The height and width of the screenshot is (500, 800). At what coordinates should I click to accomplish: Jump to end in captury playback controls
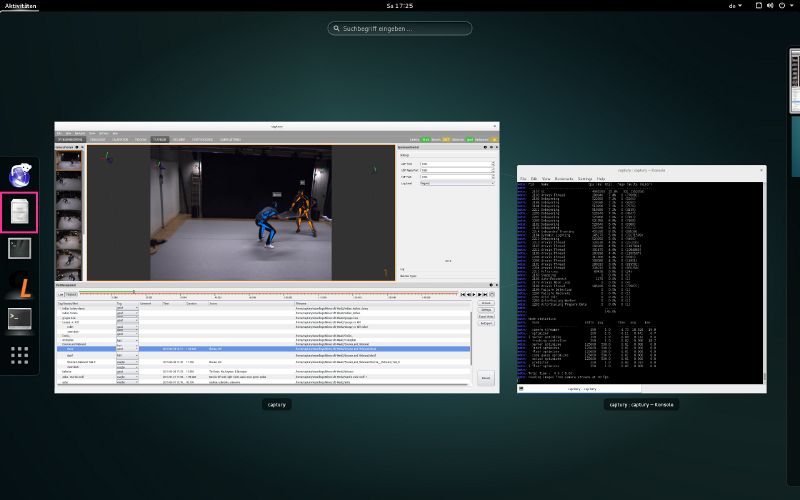485,294
